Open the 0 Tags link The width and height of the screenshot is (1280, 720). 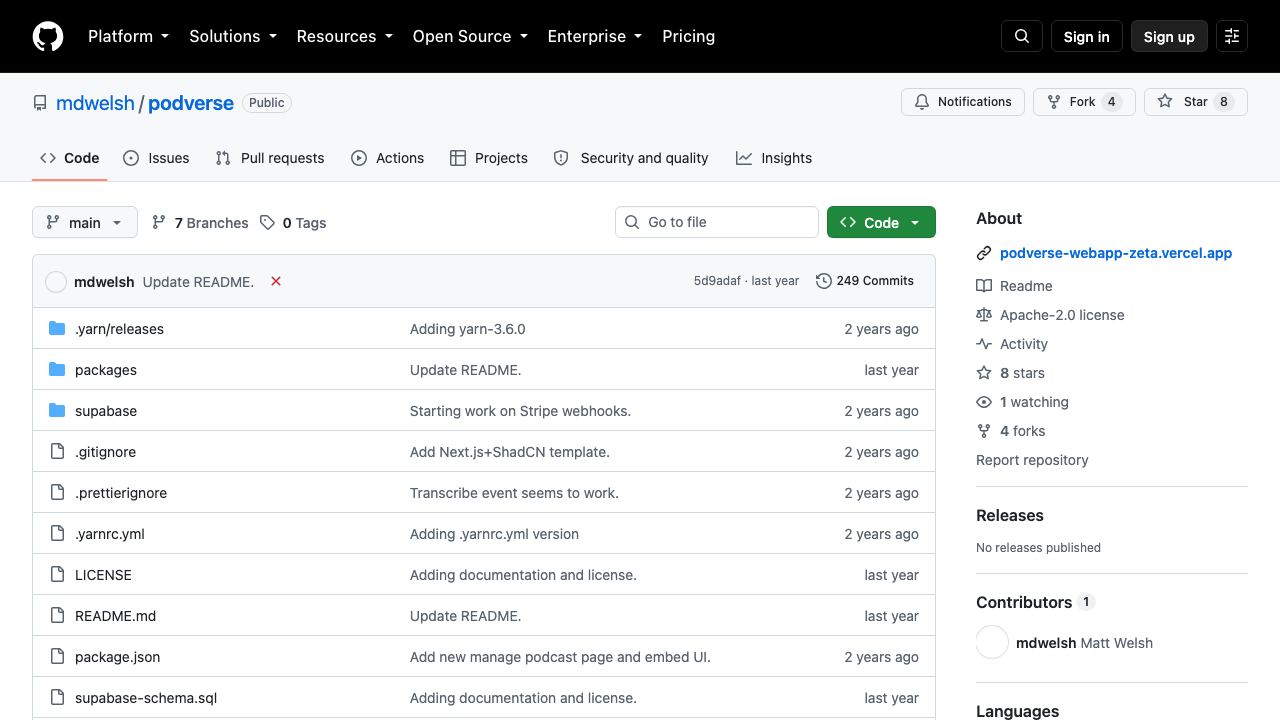(x=293, y=223)
